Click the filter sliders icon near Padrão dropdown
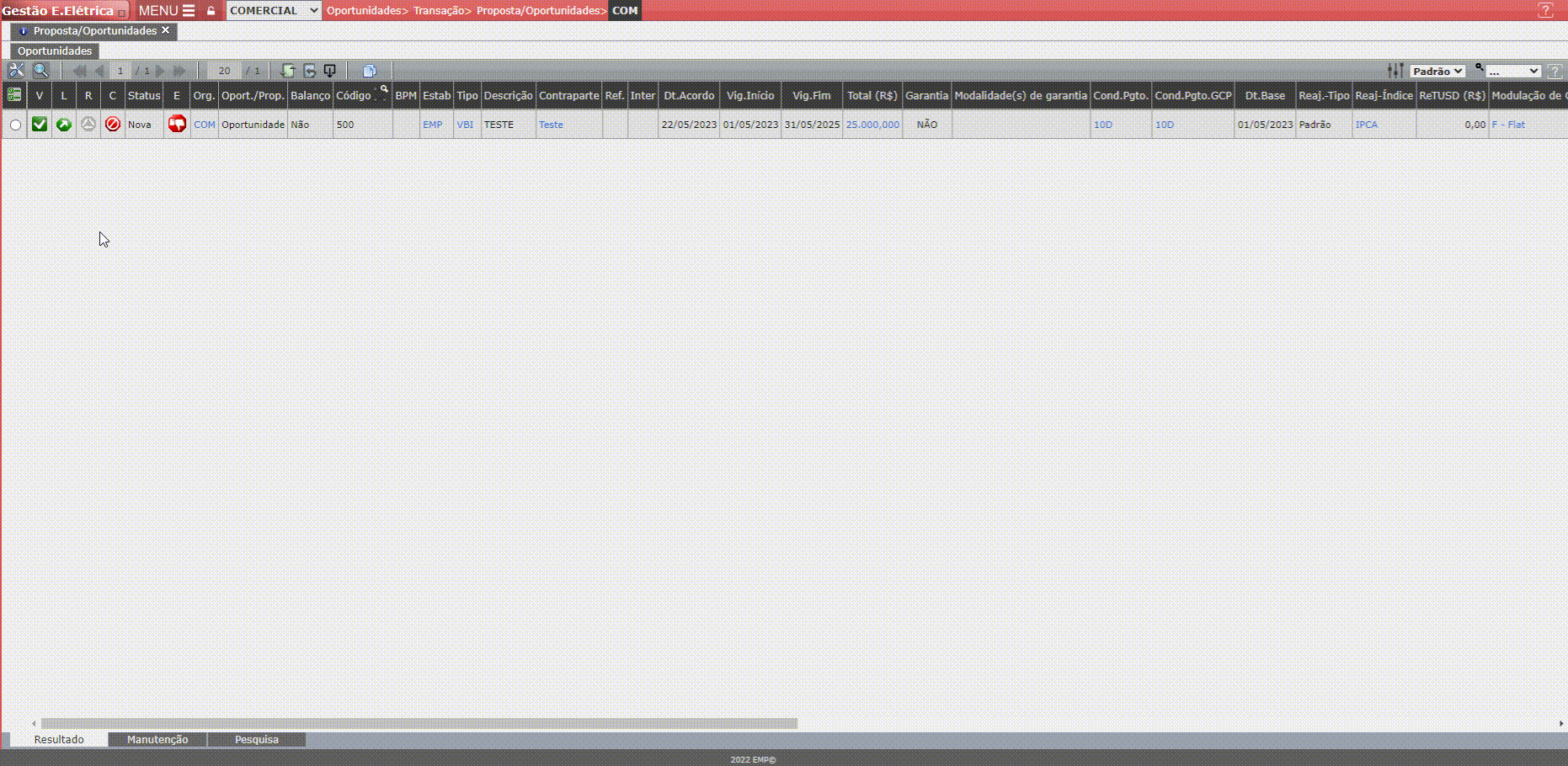This screenshot has width=1568, height=766. coord(1395,71)
